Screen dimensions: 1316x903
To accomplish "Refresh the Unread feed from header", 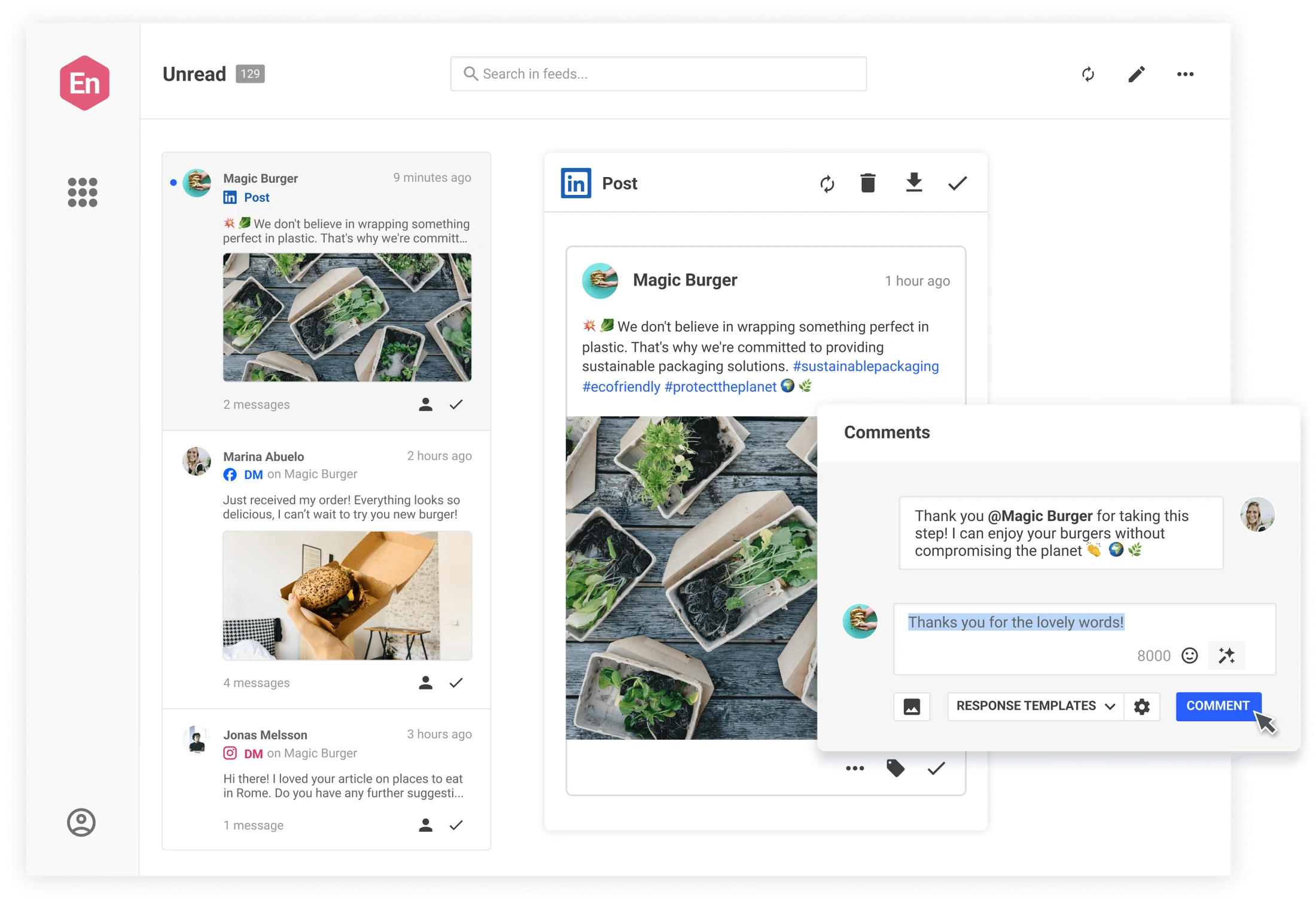I will [1088, 74].
